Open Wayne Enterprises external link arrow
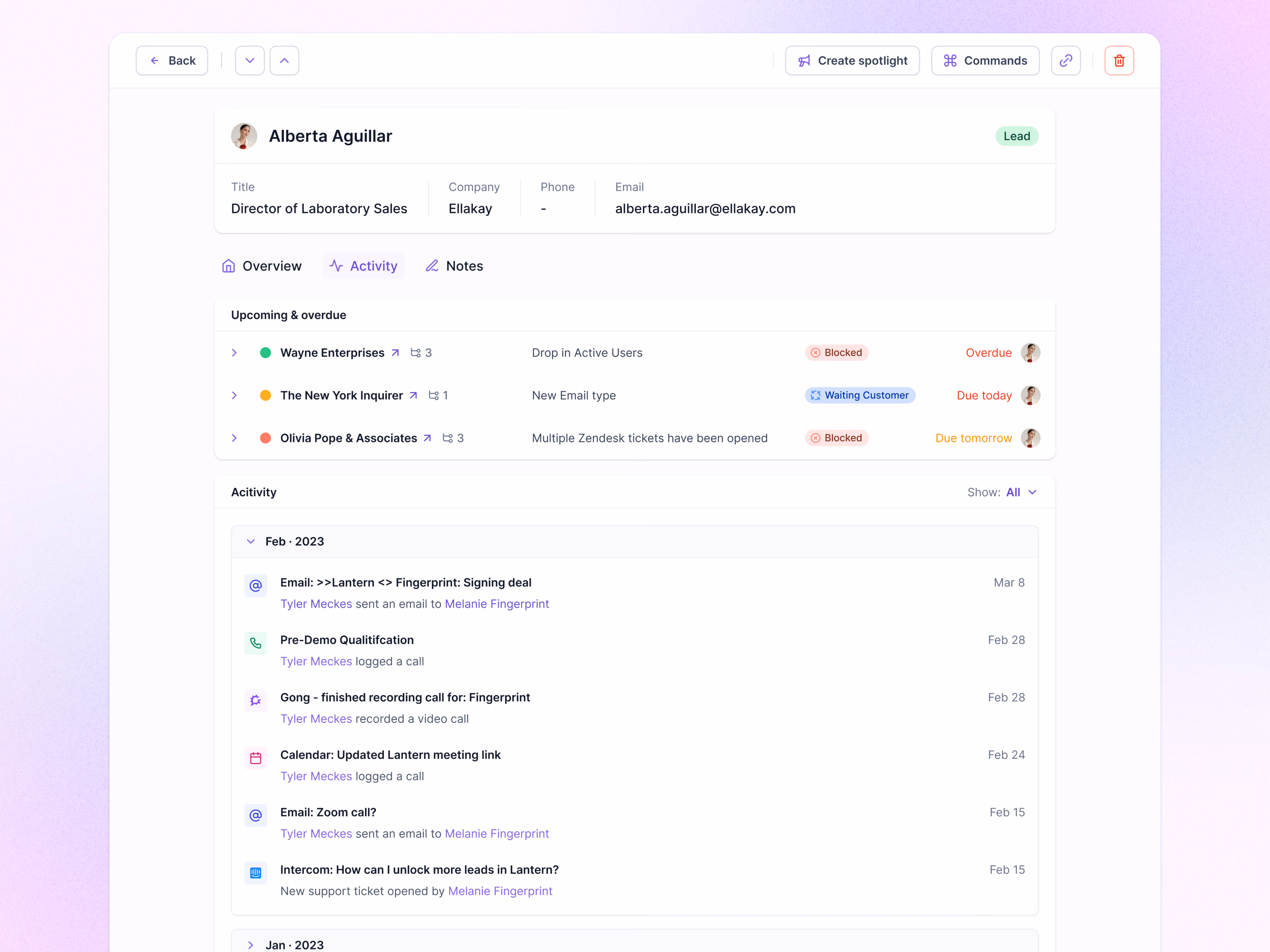 (395, 353)
